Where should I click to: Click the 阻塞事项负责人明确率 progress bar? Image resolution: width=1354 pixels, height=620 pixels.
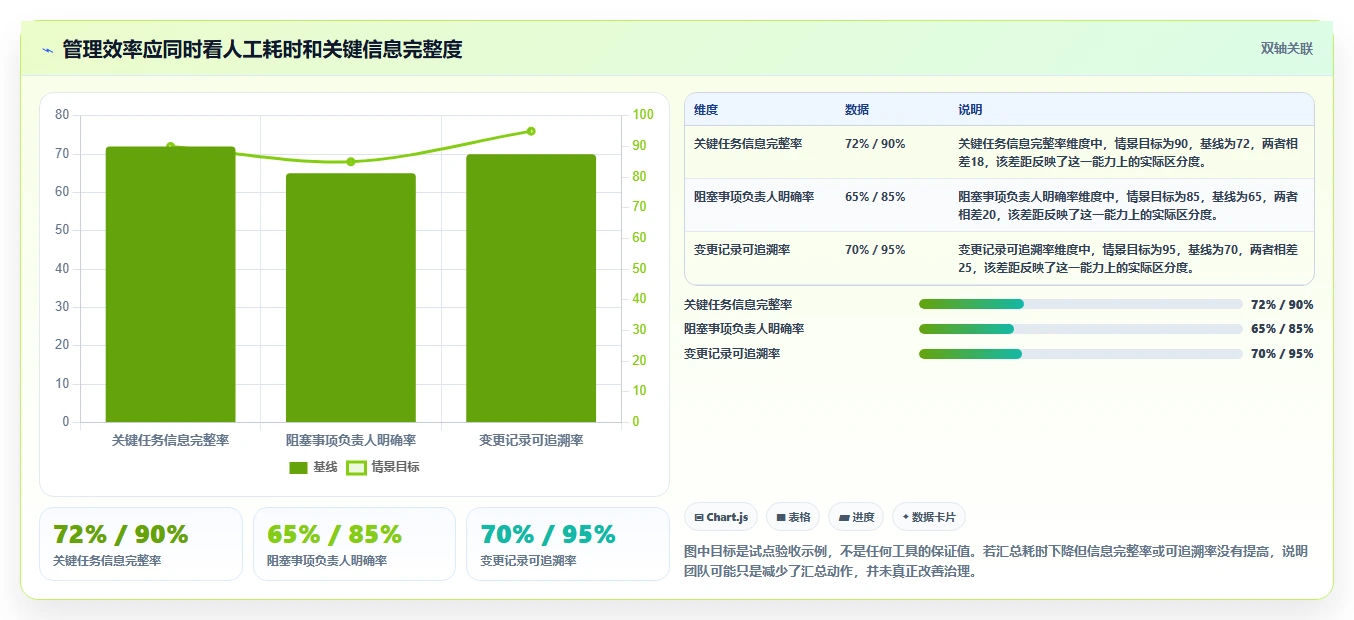1081,329
